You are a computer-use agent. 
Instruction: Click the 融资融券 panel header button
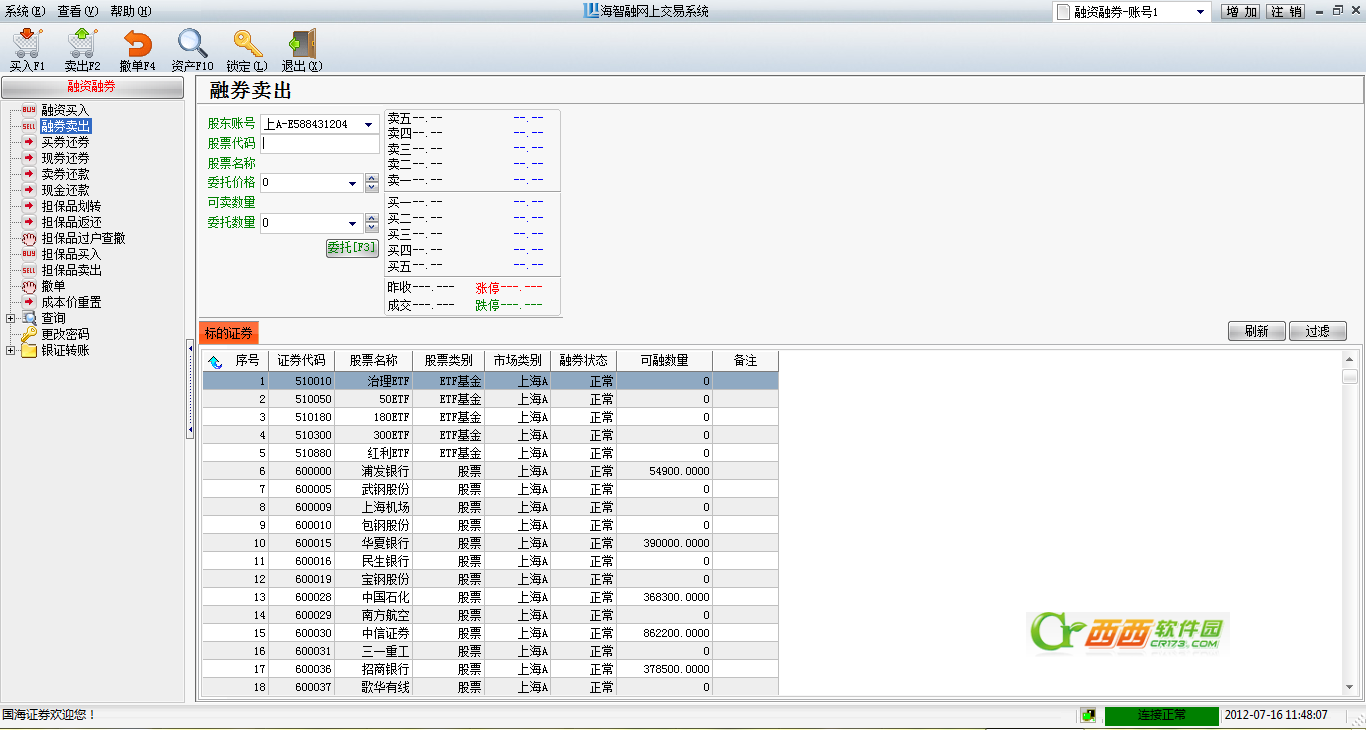coord(92,87)
